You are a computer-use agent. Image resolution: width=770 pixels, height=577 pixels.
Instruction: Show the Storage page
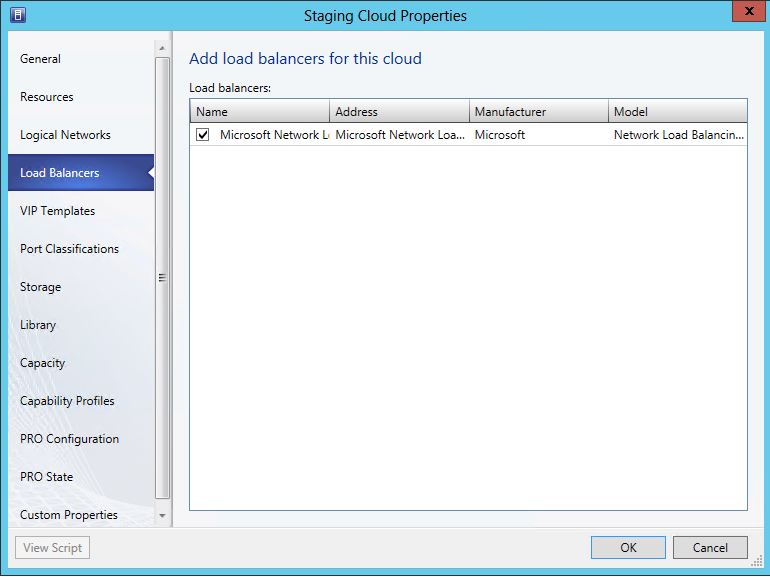click(41, 287)
